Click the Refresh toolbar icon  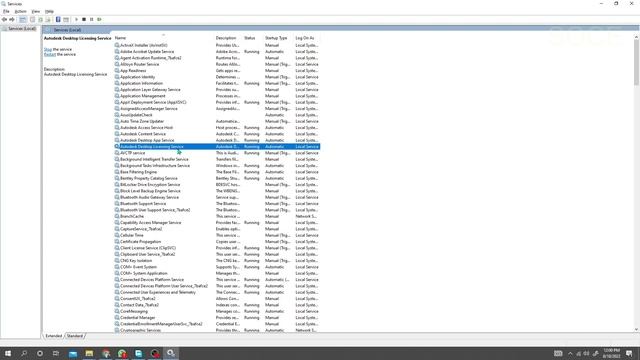click(x=40, y=20)
